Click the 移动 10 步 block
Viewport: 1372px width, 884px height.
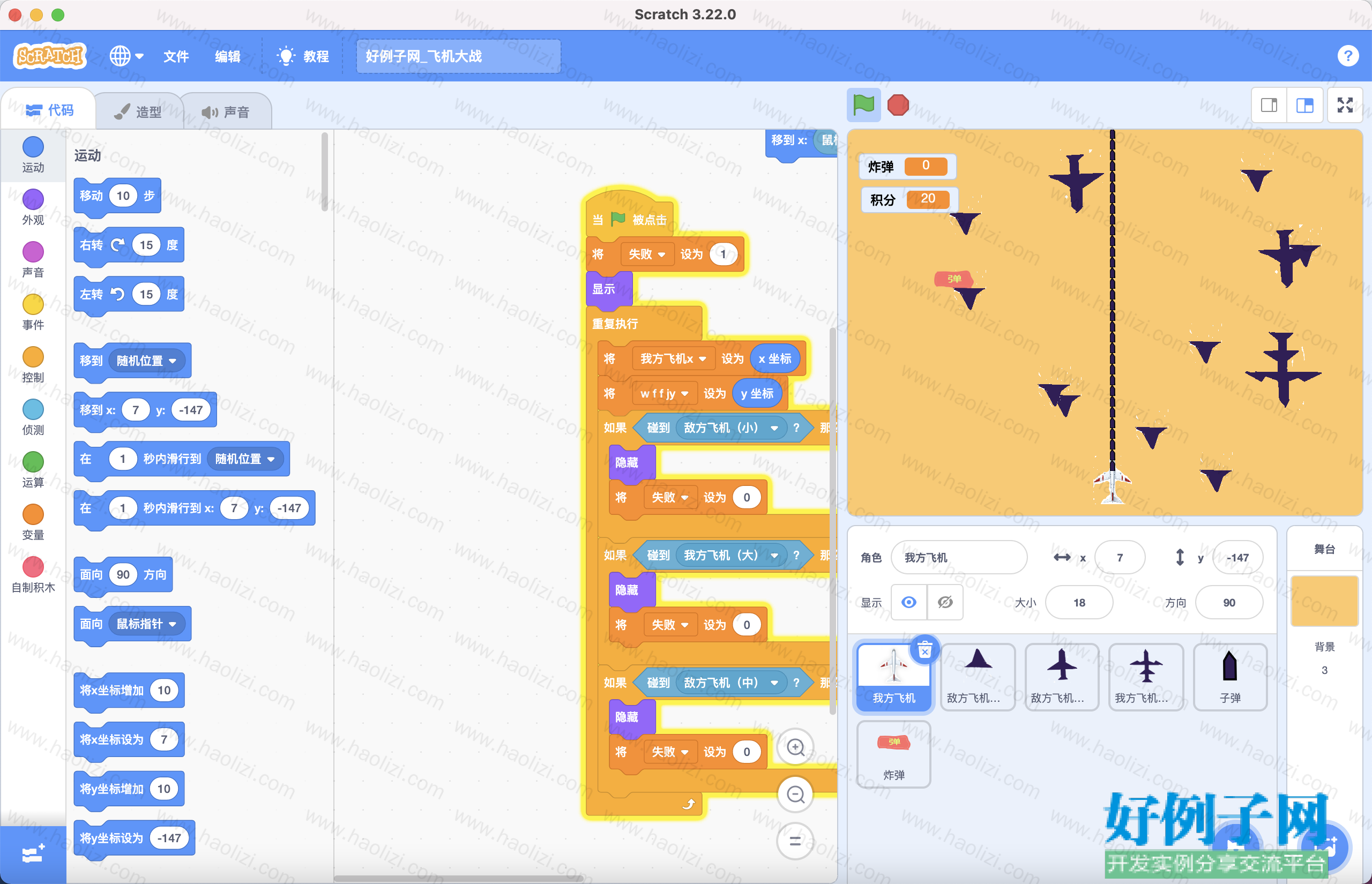pyautogui.click(x=117, y=196)
